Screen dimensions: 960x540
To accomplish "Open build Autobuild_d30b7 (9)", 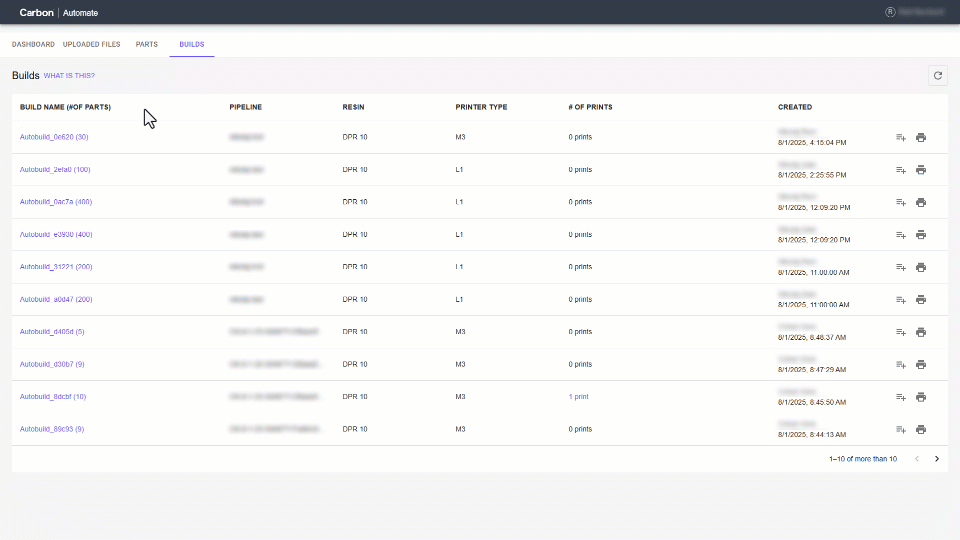I will tap(52, 364).
